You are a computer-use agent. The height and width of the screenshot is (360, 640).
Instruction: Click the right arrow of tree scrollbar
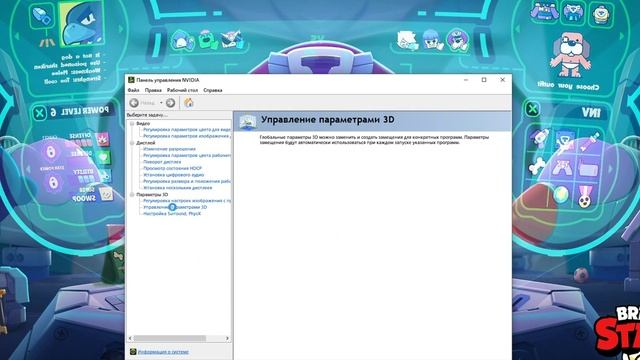click(x=227, y=338)
